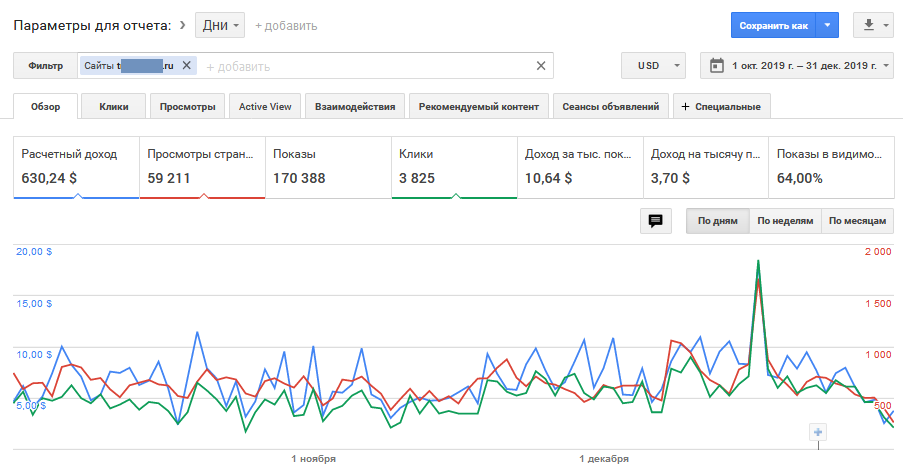The image size is (908, 472).
Task: Click the Сохранить как button
Action: 773,25
